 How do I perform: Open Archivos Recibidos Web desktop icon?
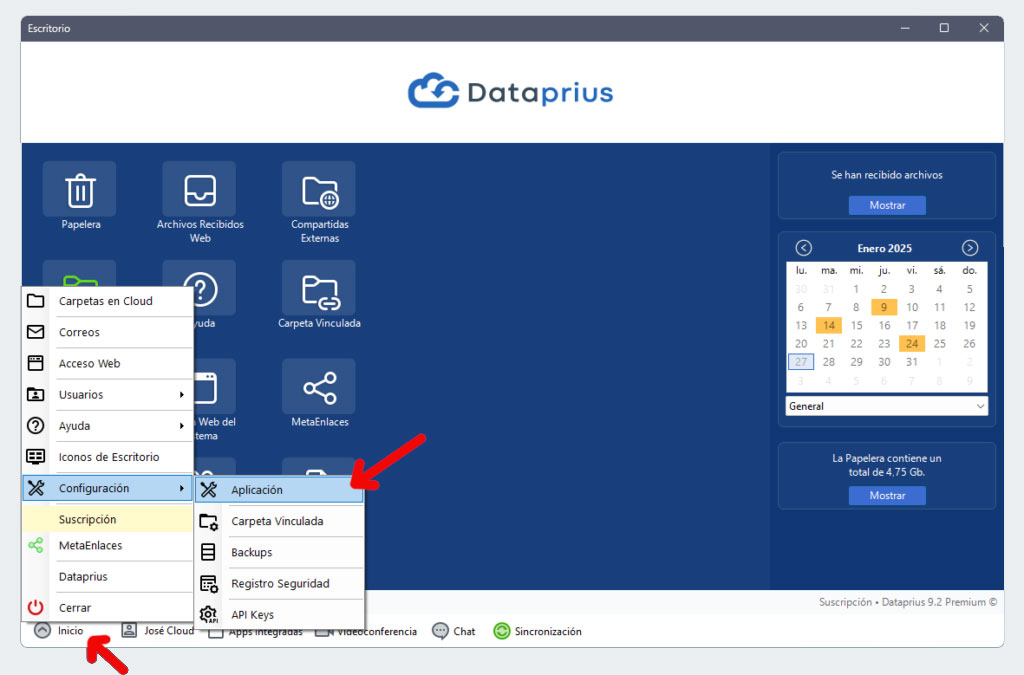click(199, 189)
